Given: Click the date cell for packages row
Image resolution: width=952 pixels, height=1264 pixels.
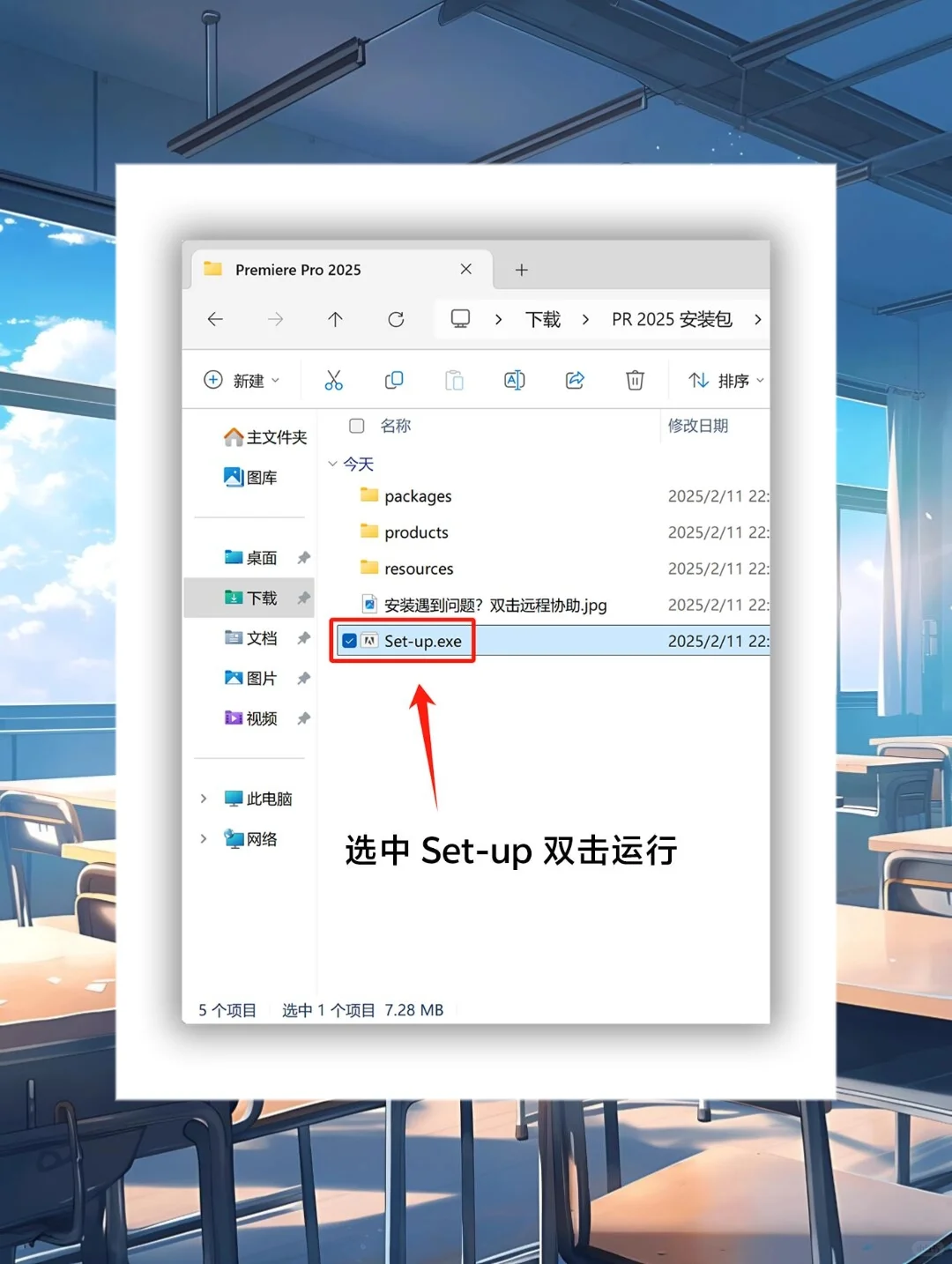Looking at the screenshot, I should (x=718, y=496).
